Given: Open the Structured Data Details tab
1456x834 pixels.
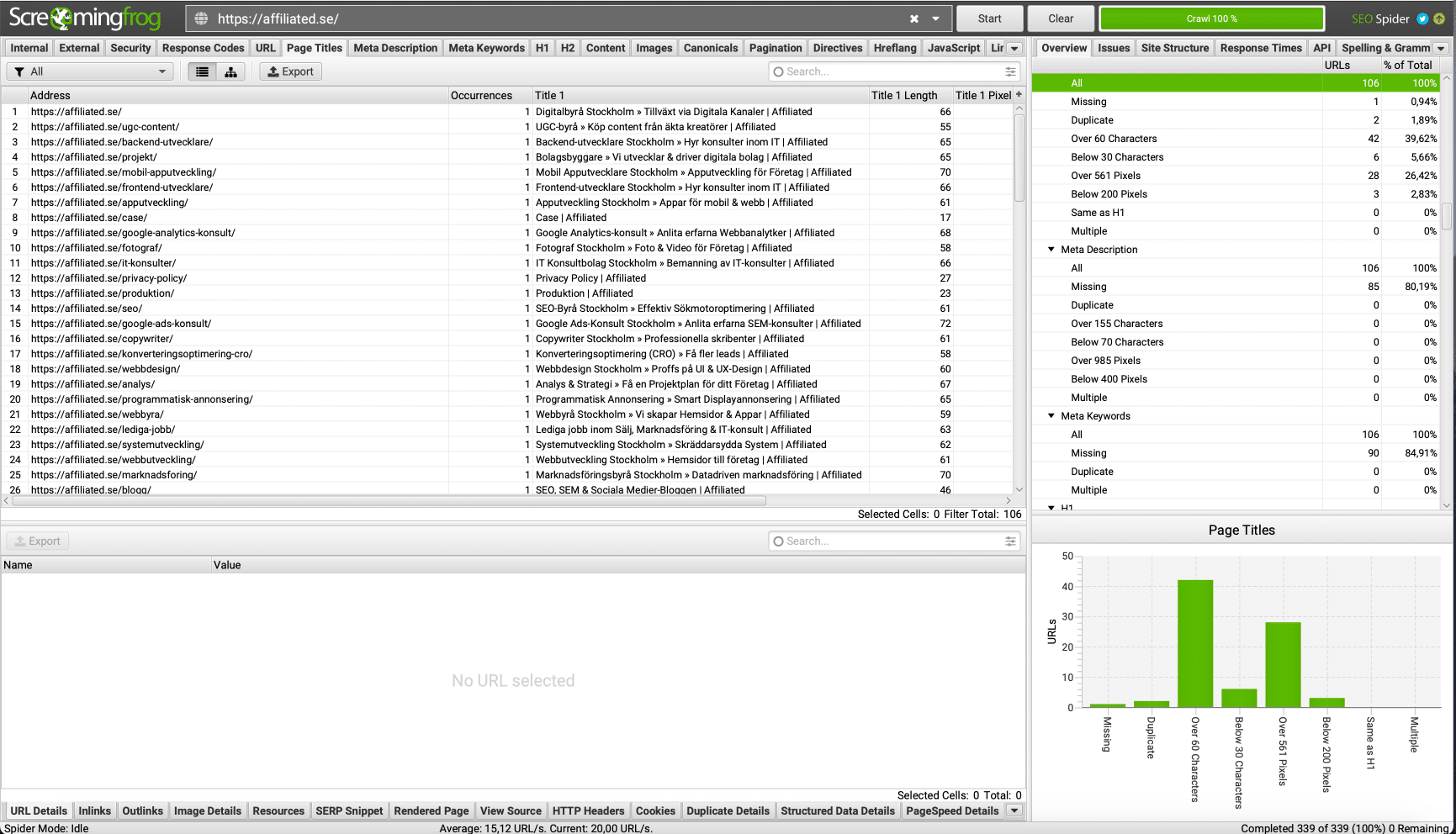Looking at the screenshot, I should tap(838, 810).
